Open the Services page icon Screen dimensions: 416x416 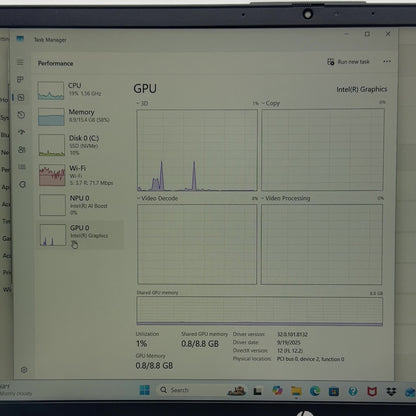tap(22, 184)
